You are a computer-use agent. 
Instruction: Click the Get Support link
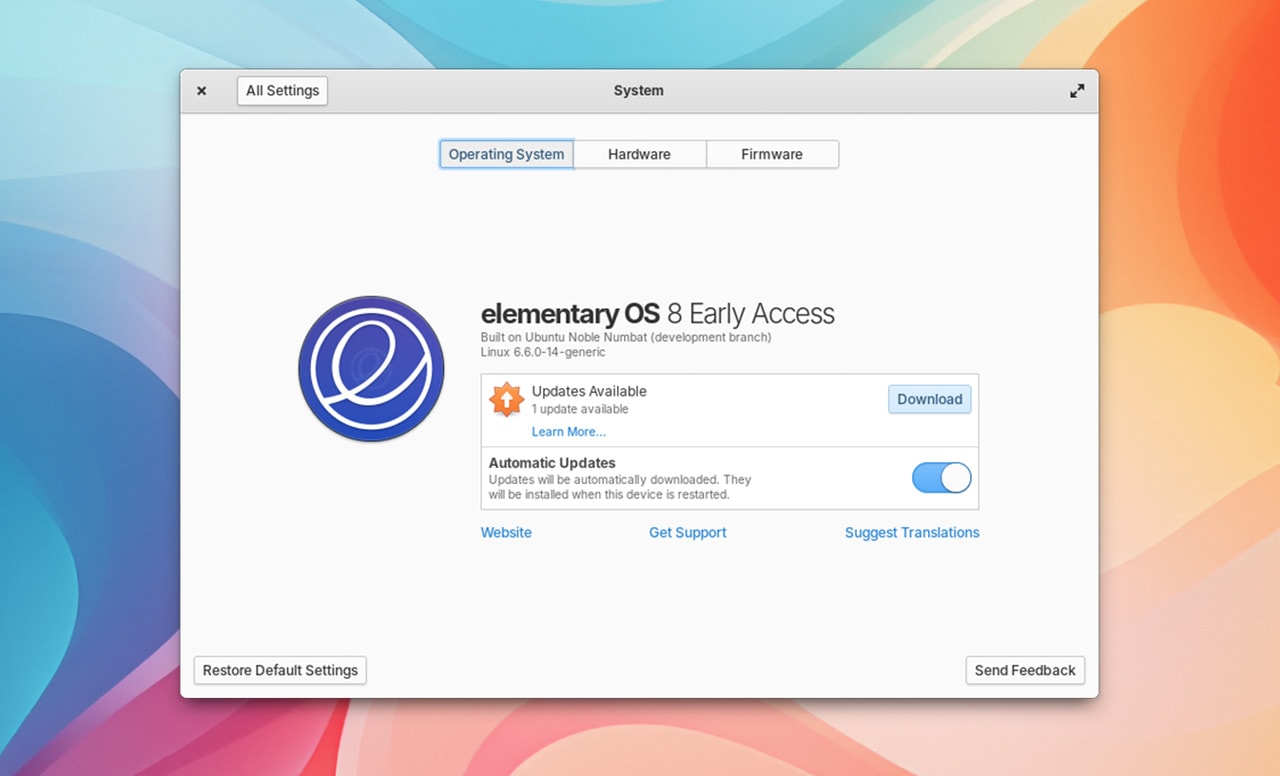coord(688,533)
